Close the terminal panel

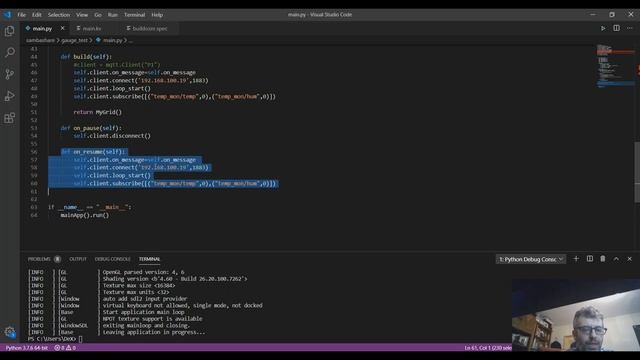coord(629,259)
